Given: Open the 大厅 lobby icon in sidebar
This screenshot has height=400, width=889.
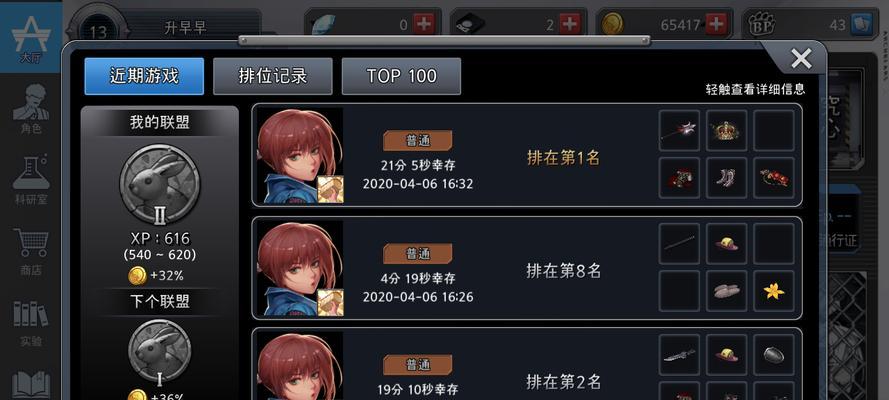Looking at the screenshot, I should coord(31,37).
